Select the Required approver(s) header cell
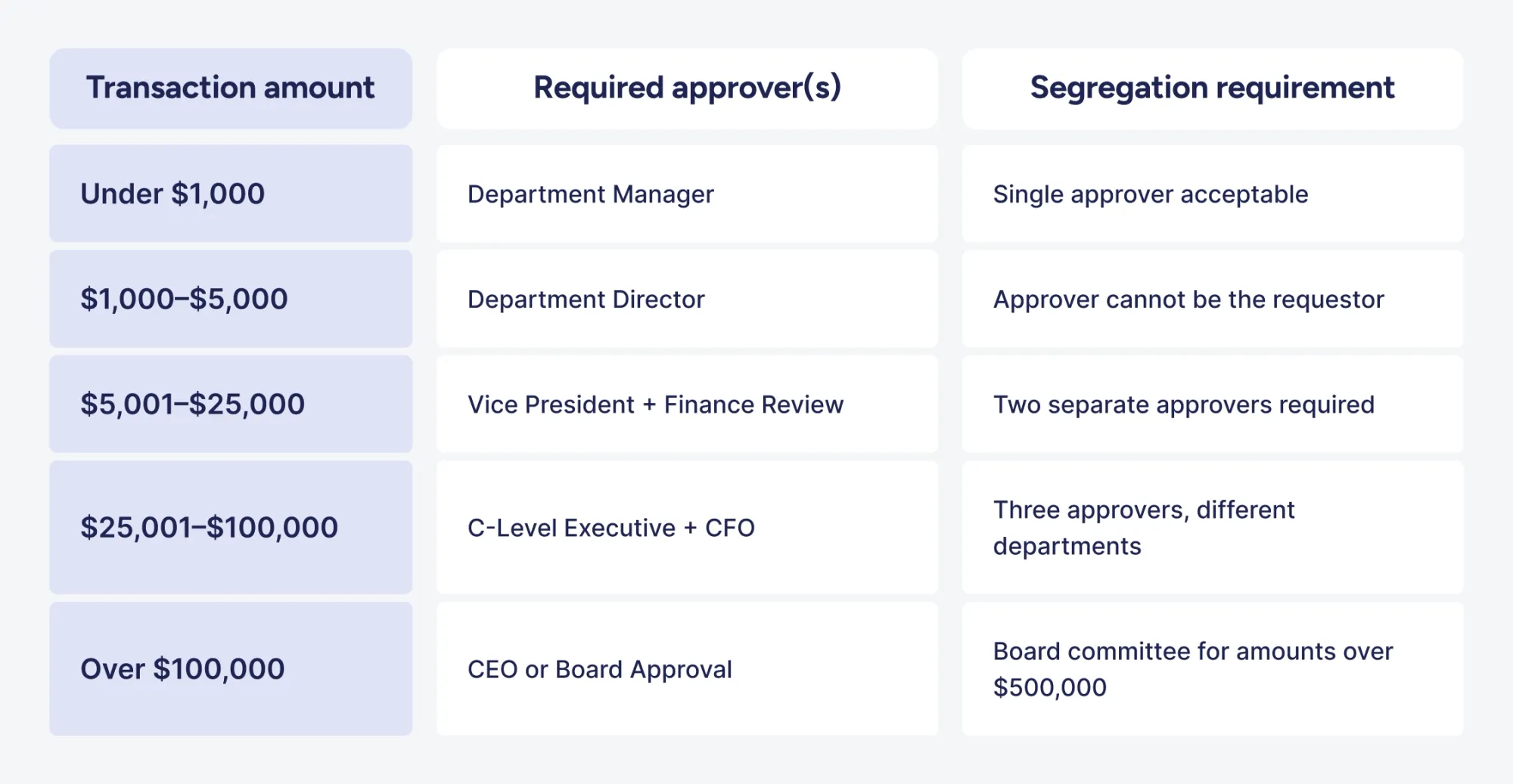Image resolution: width=1513 pixels, height=784 pixels. click(x=687, y=88)
